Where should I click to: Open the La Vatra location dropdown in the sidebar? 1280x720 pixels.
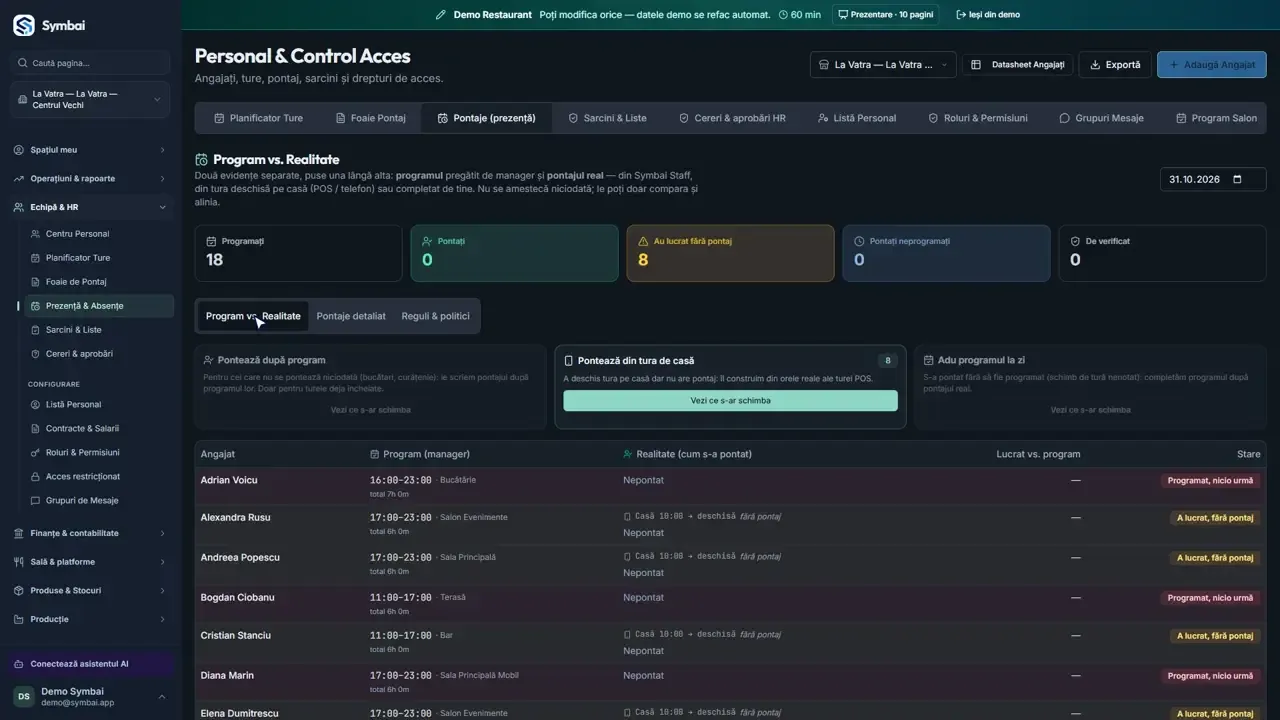tap(90, 100)
